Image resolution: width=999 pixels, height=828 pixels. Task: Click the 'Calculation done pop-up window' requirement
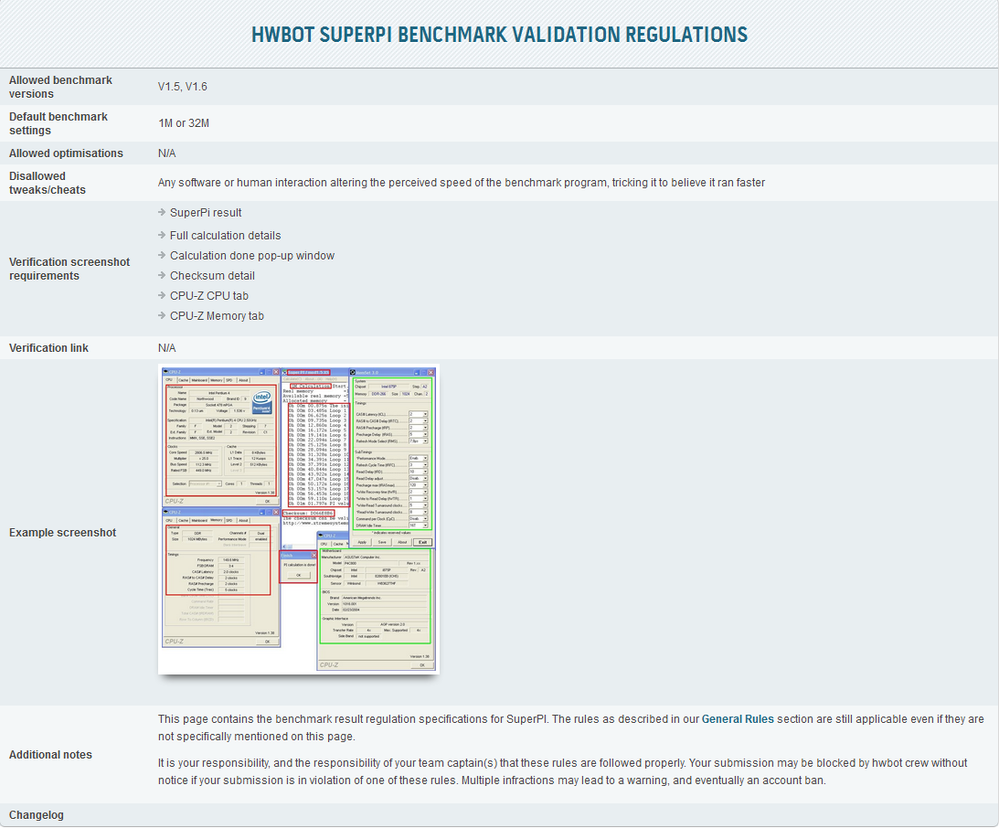click(252, 255)
